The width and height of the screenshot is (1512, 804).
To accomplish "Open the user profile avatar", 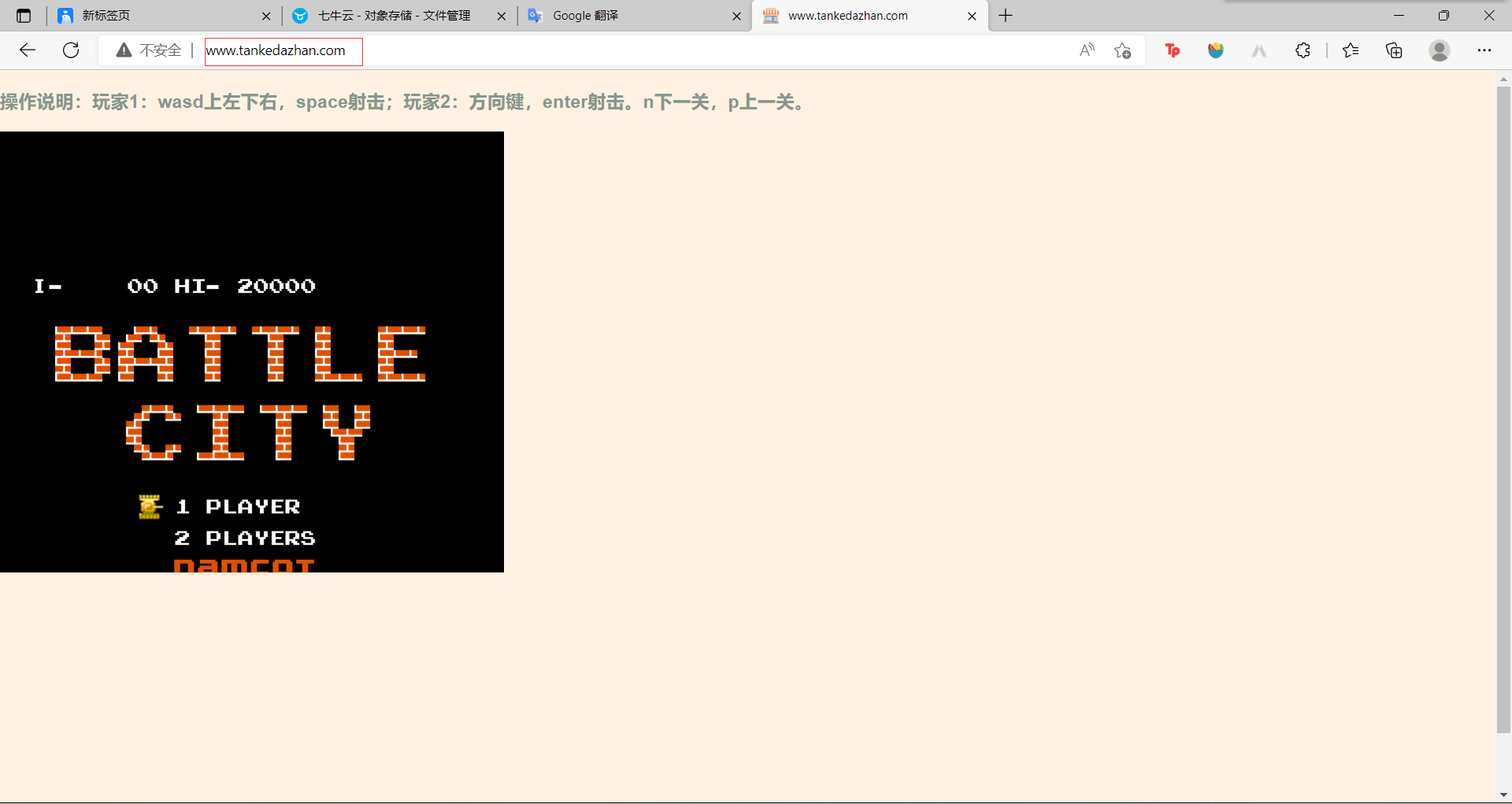I will click(1440, 50).
